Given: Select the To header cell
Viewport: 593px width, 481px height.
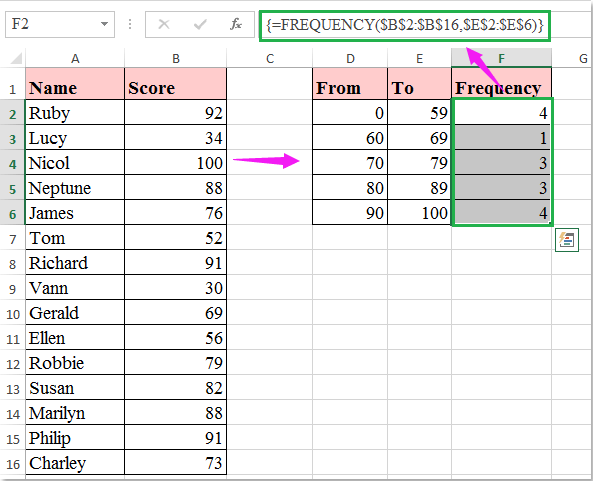Looking at the screenshot, I should [x=419, y=84].
